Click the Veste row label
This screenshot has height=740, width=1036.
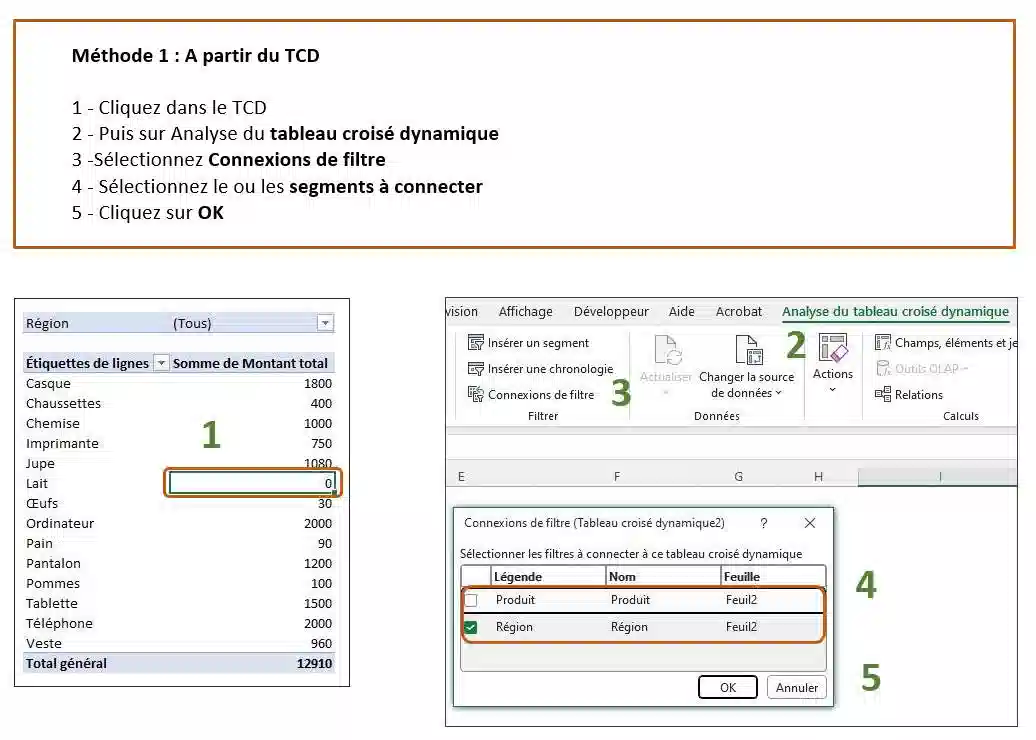(44, 644)
